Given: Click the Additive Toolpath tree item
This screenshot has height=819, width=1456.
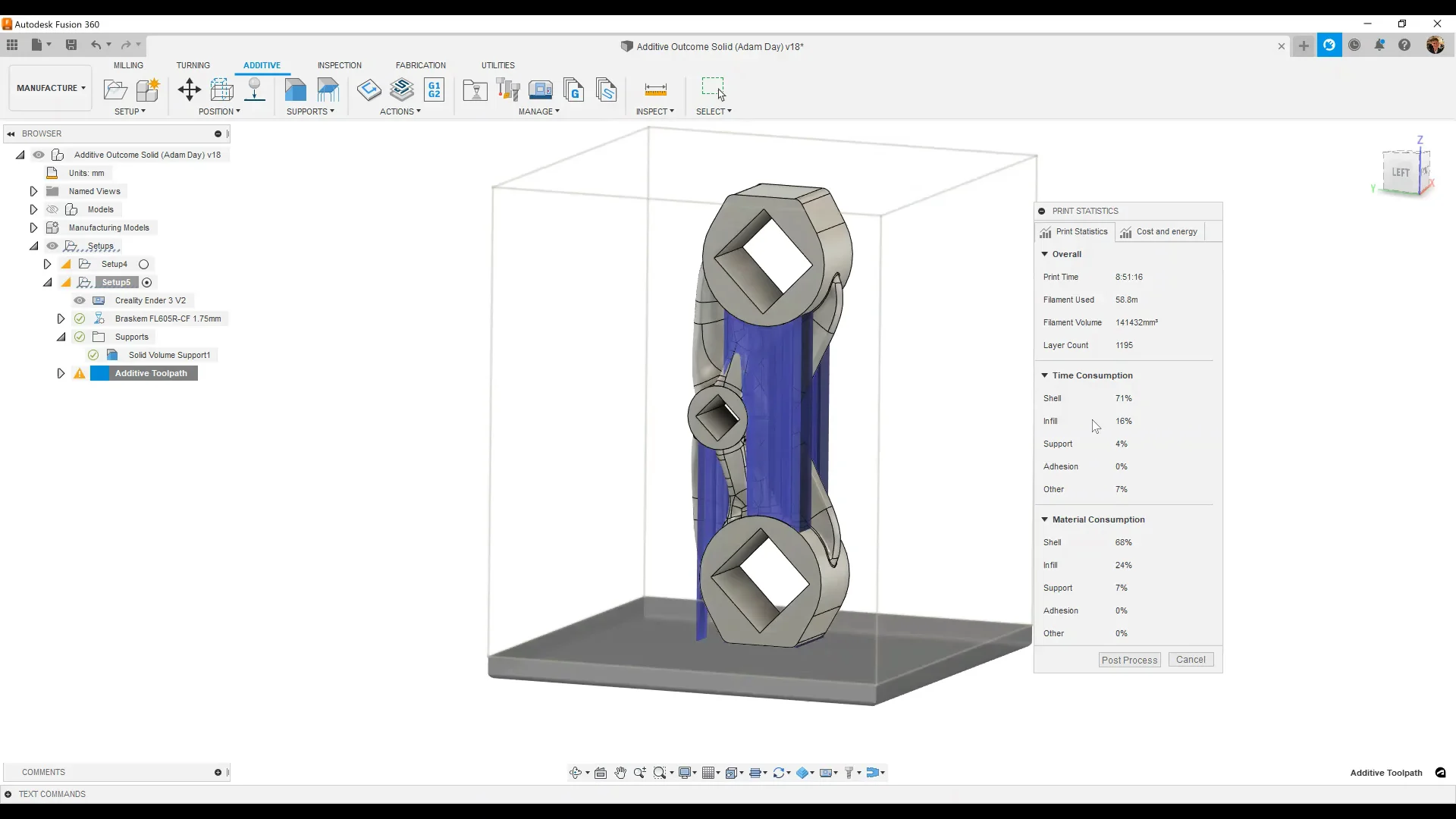Looking at the screenshot, I should (151, 373).
